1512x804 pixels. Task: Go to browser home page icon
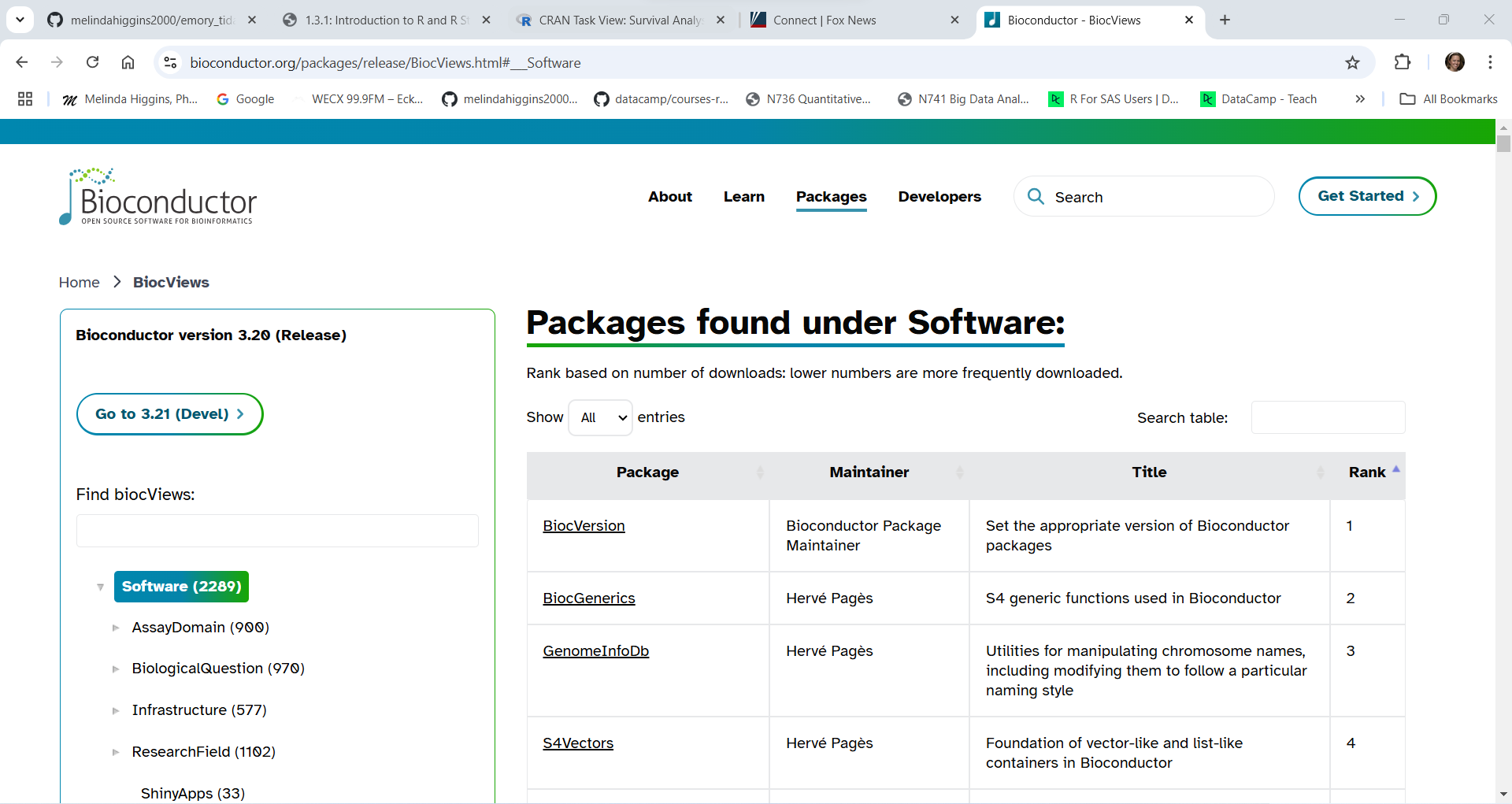pyautogui.click(x=128, y=62)
